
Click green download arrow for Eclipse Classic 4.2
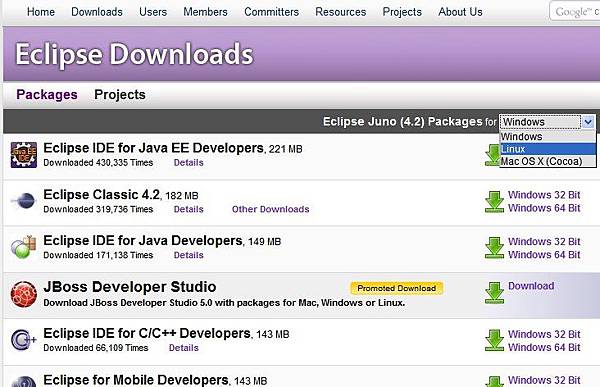pyautogui.click(x=494, y=202)
